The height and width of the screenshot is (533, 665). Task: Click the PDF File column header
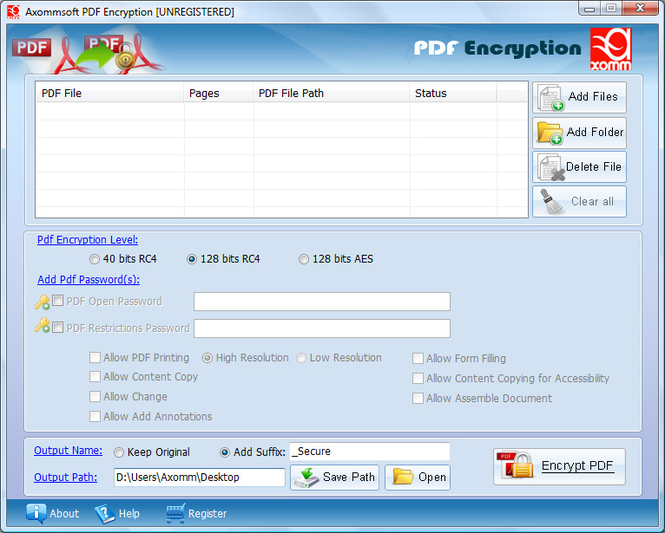pyautogui.click(x=110, y=93)
